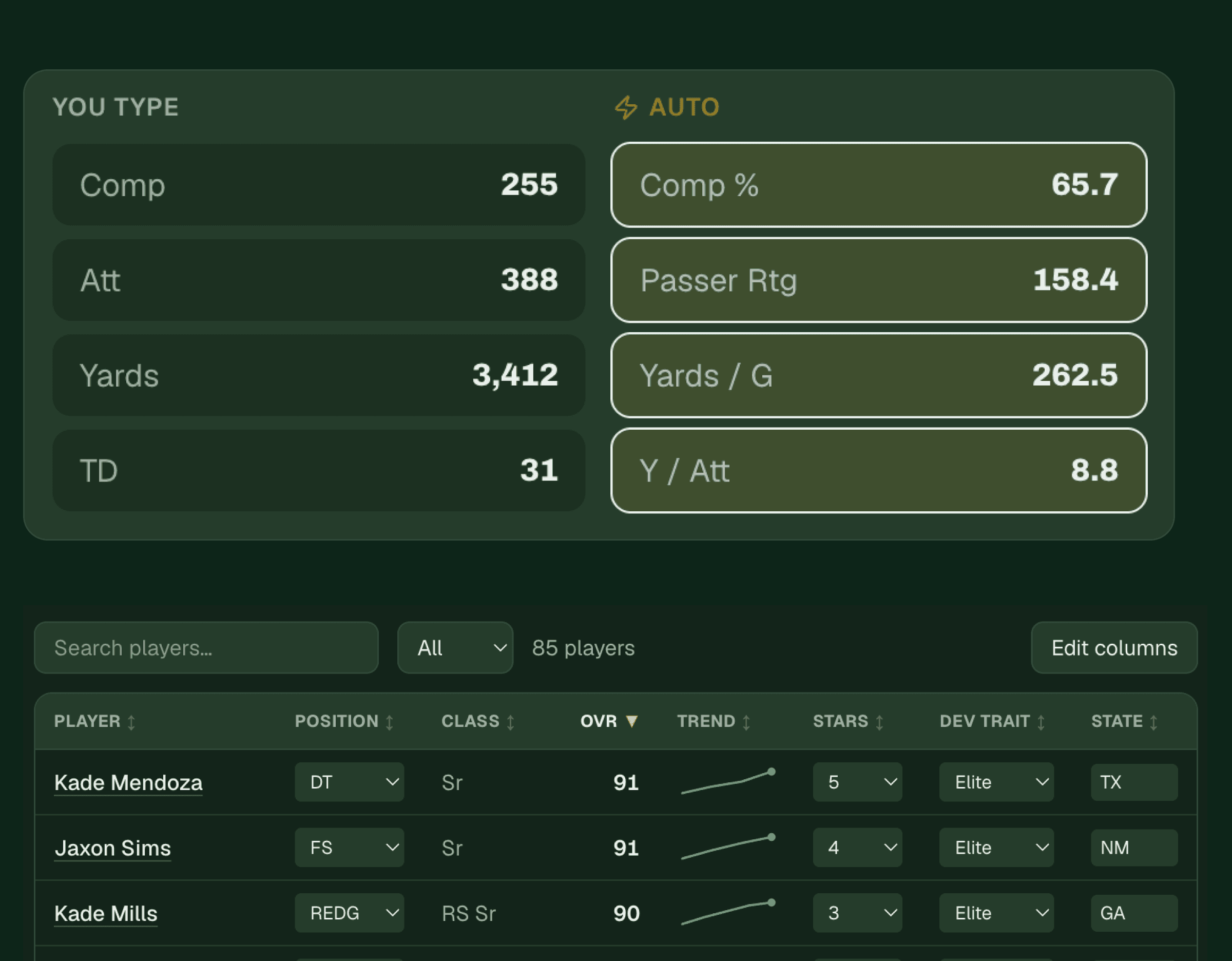Open Kade Mills' REDG position dropdown
Viewport: 1232px width, 961px height.
click(349, 913)
